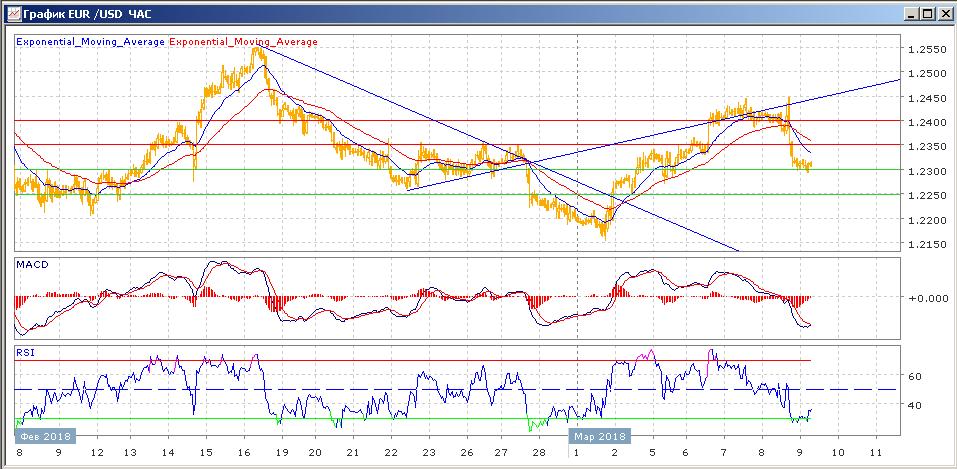Click the 1.2350 price axis label
The height and width of the screenshot is (469, 957).
coord(926,147)
